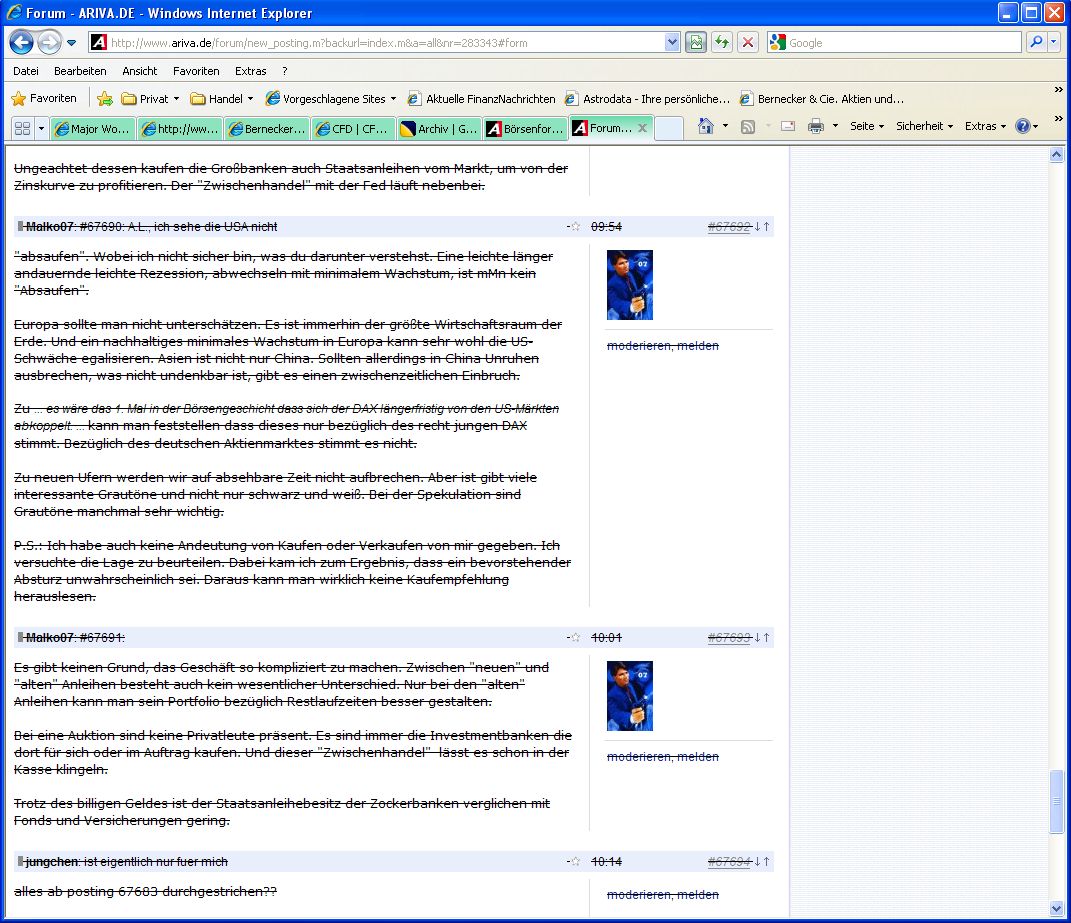This screenshot has width=1071, height=923.
Task: Open Bernecker & Cie. favorite link
Action: pyautogui.click(x=822, y=99)
